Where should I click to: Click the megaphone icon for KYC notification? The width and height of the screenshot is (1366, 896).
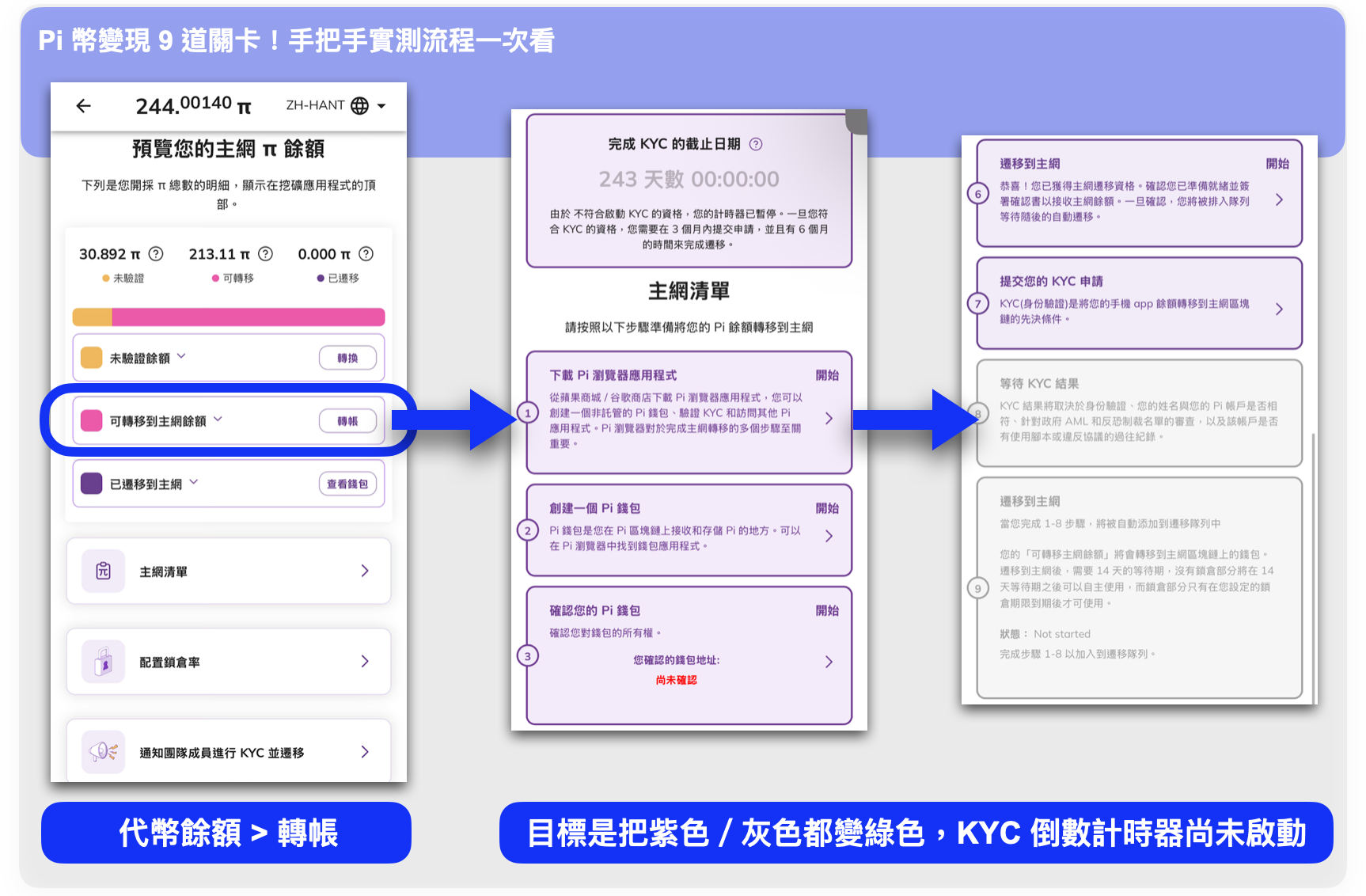[104, 752]
